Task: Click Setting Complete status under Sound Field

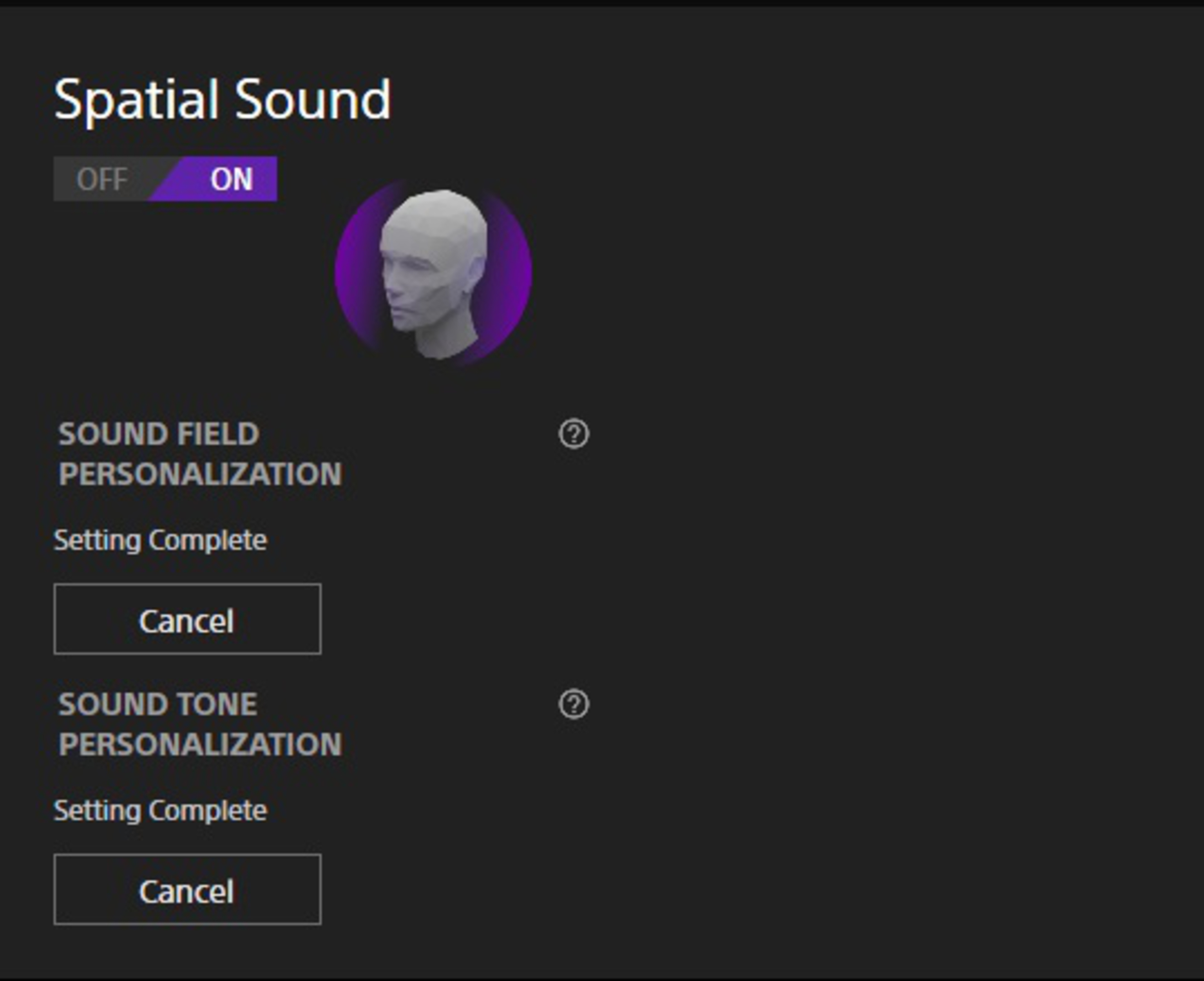Action: [x=160, y=540]
